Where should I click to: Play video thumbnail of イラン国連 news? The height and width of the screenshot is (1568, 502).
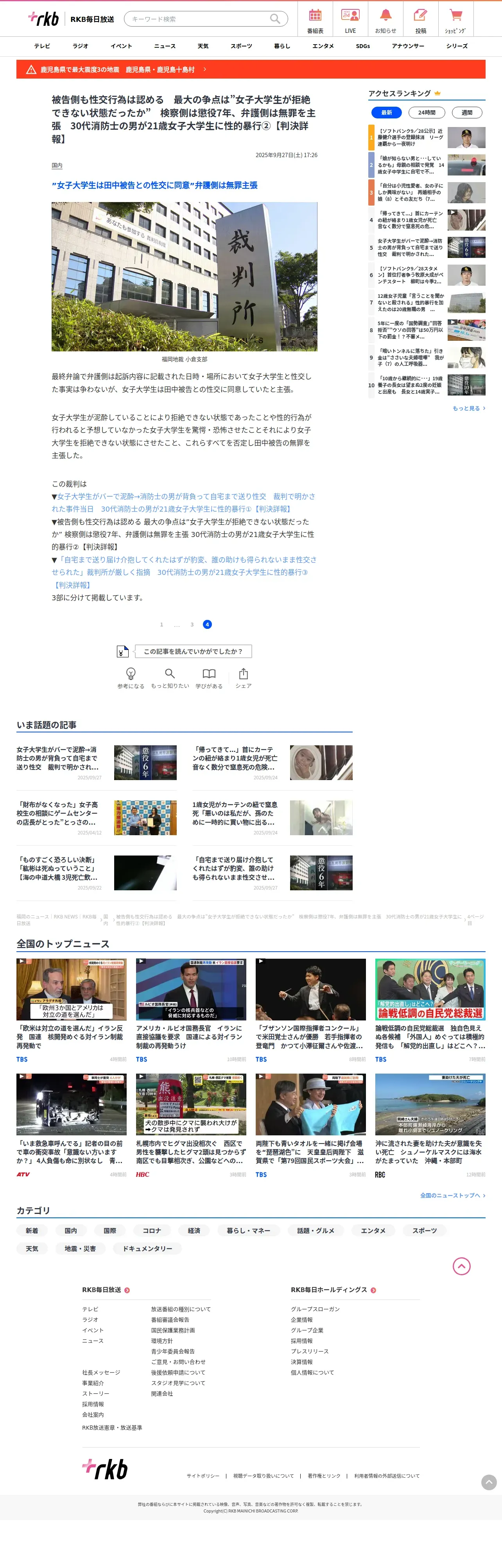tap(71, 989)
